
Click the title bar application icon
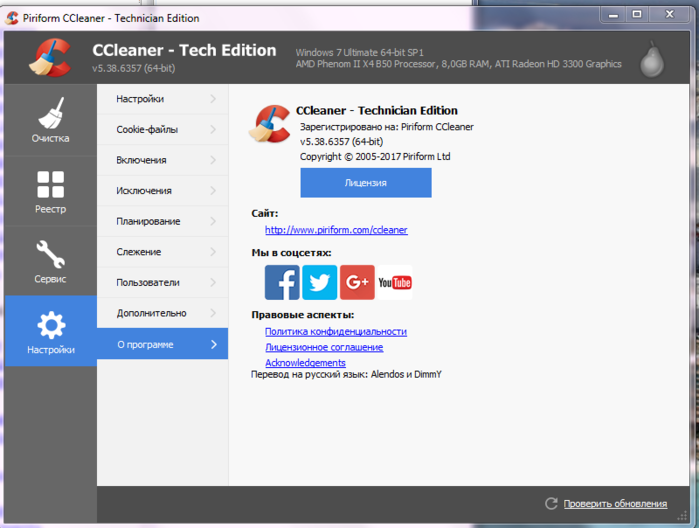pyautogui.click(x=12, y=18)
